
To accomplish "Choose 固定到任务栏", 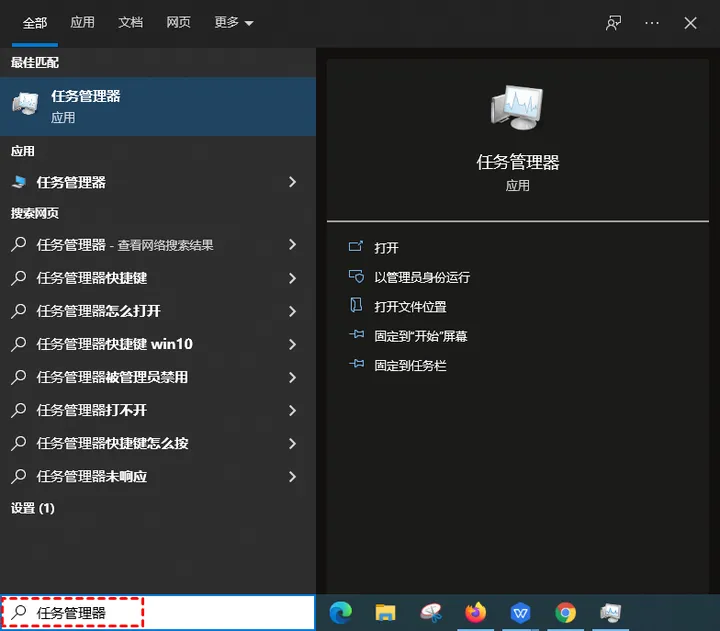I will click(x=411, y=366).
